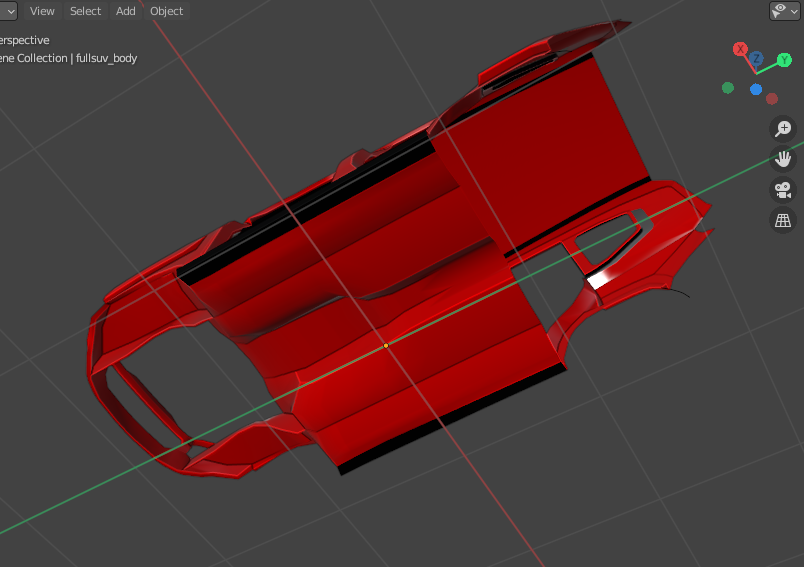This screenshot has height=567, width=804.
Task: Open the Object menu
Action: [x=166, y=11]
